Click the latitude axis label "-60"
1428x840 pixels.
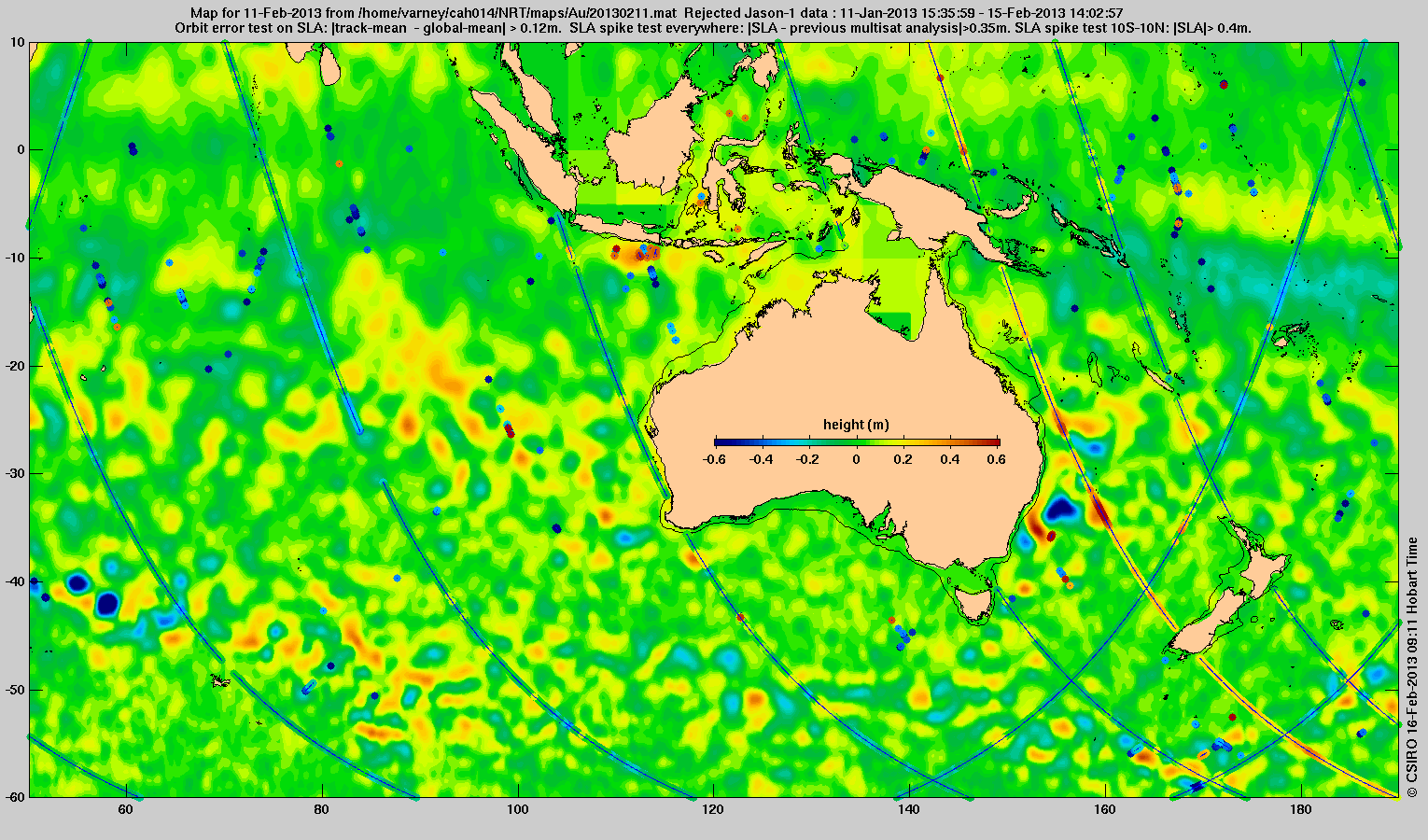click(x=15, y=797)
